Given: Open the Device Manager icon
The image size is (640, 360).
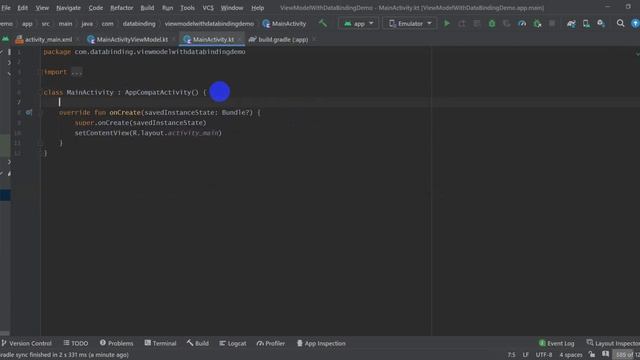Looking at the screenshot, I should coord(586,24).
